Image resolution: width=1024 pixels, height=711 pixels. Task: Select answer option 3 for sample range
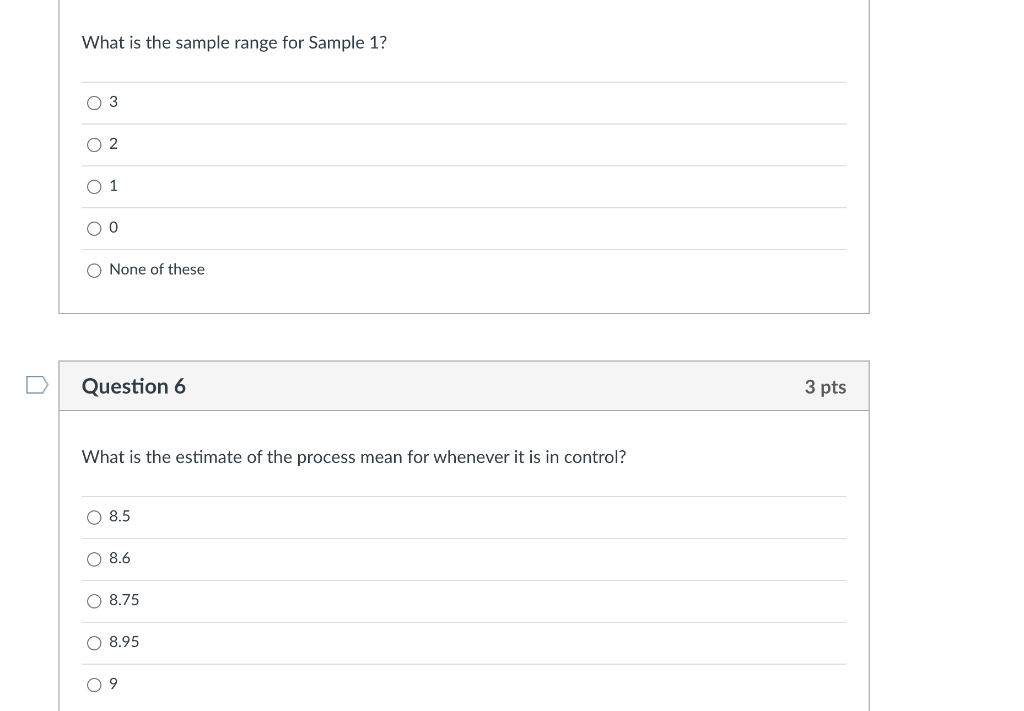click(94, 102)
